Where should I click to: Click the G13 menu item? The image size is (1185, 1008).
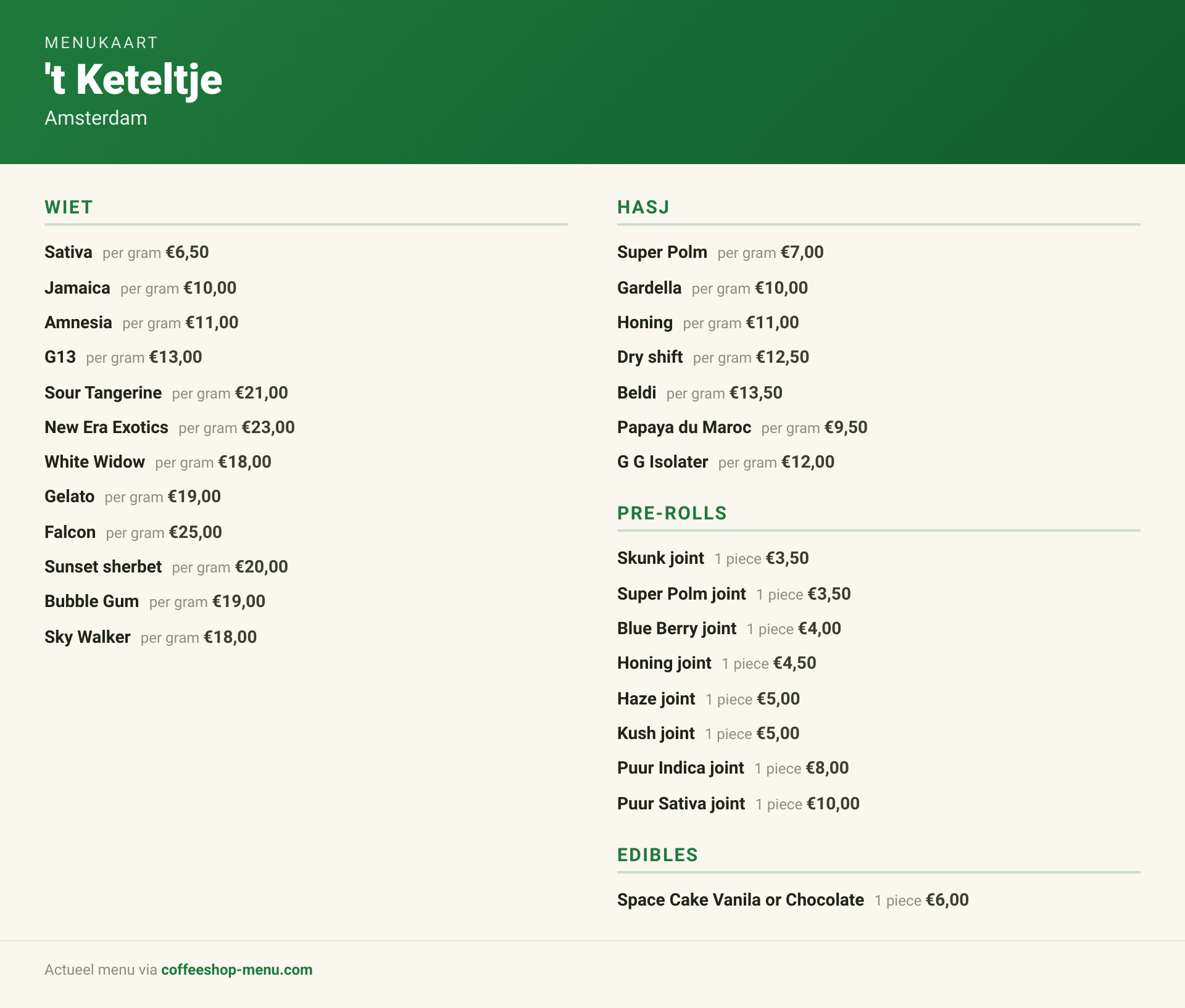click(x=60, y=357)
